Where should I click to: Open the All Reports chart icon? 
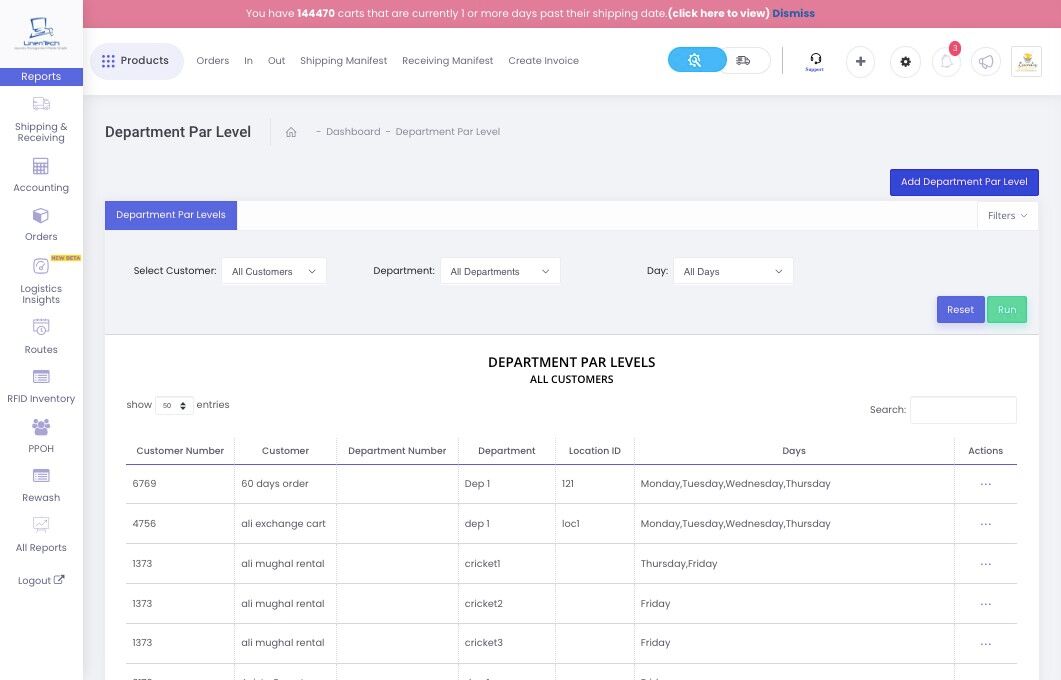41,525
